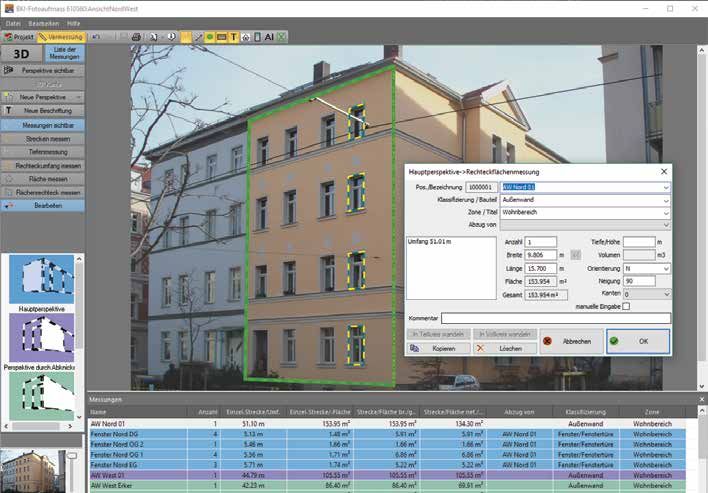Viewport: 708px width, 493px height.
Task: Click the Abbrechen button
Action: coord(571,340)
